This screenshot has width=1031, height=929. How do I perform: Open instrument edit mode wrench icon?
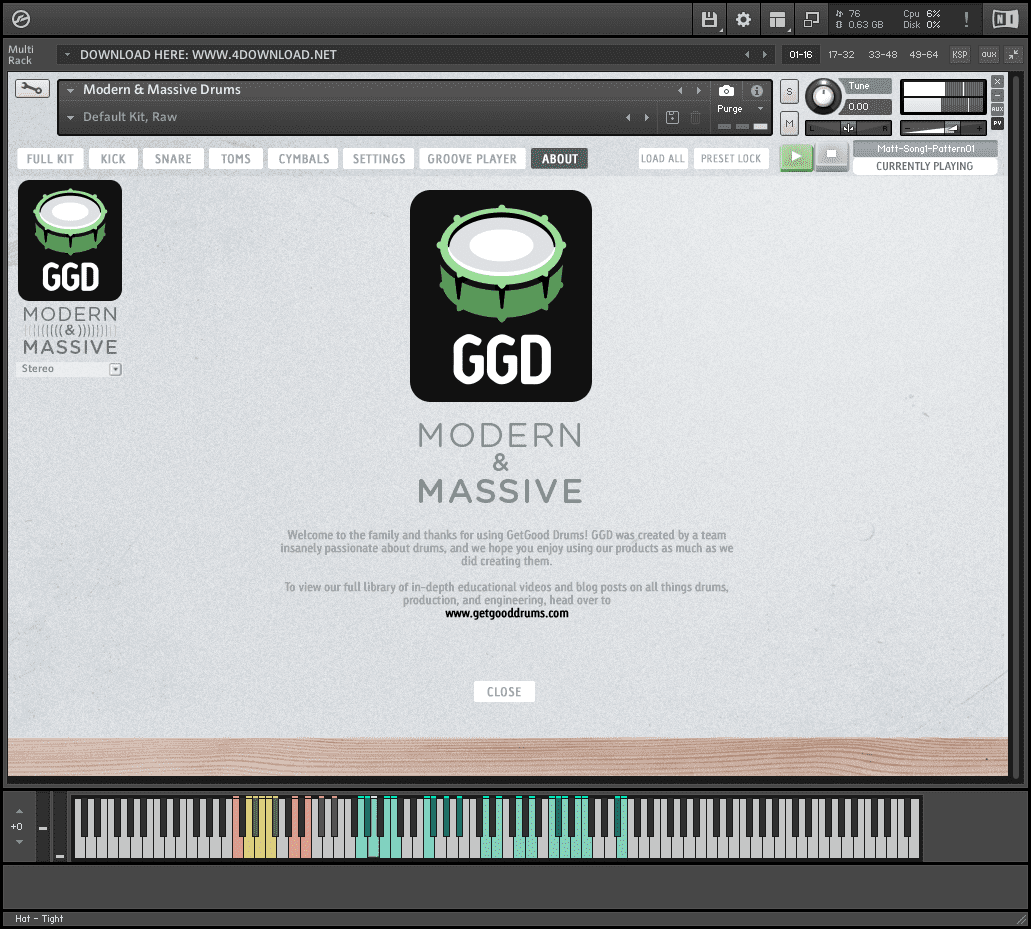coord(32,88)
